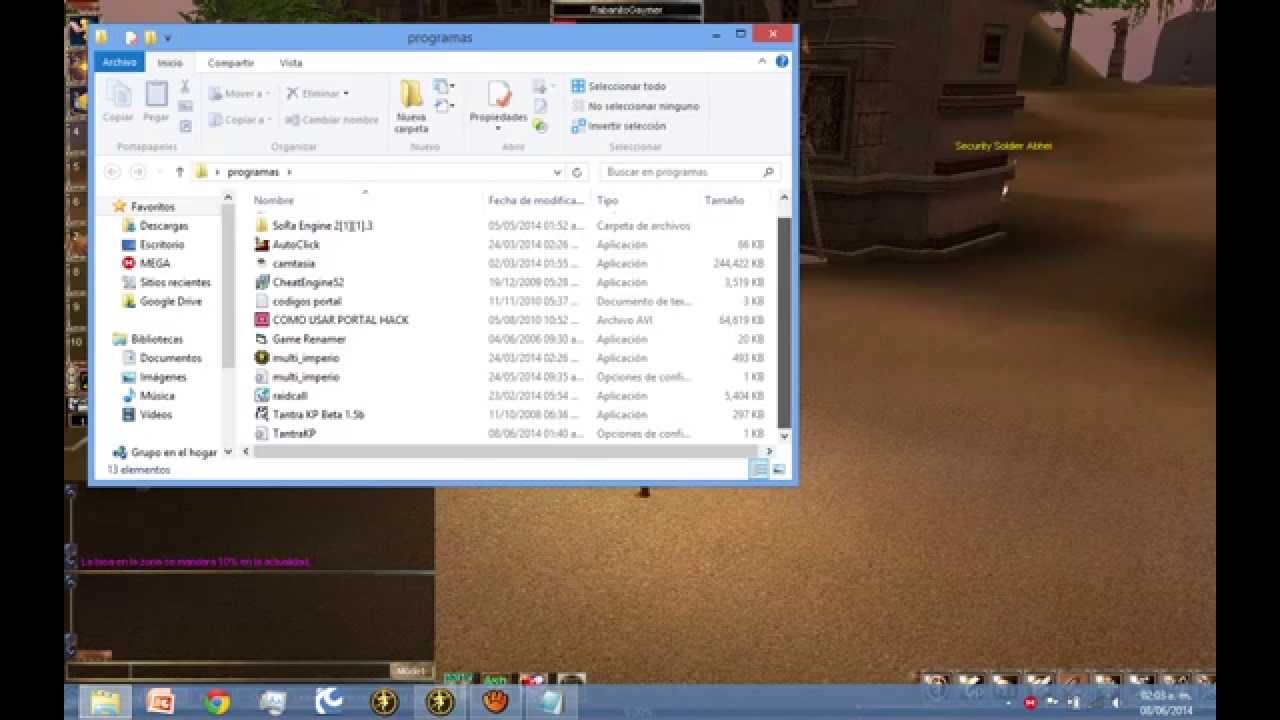The image size is (1280, 720).
Task: Open the Eliminar dropdown
Action: [317, 94]
